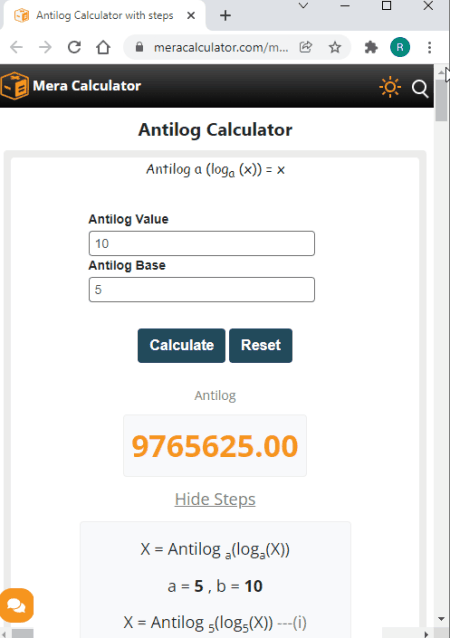
Task: Open the Chrome three-dot menu
Action: pyautogui.click(x=430, y=47)
